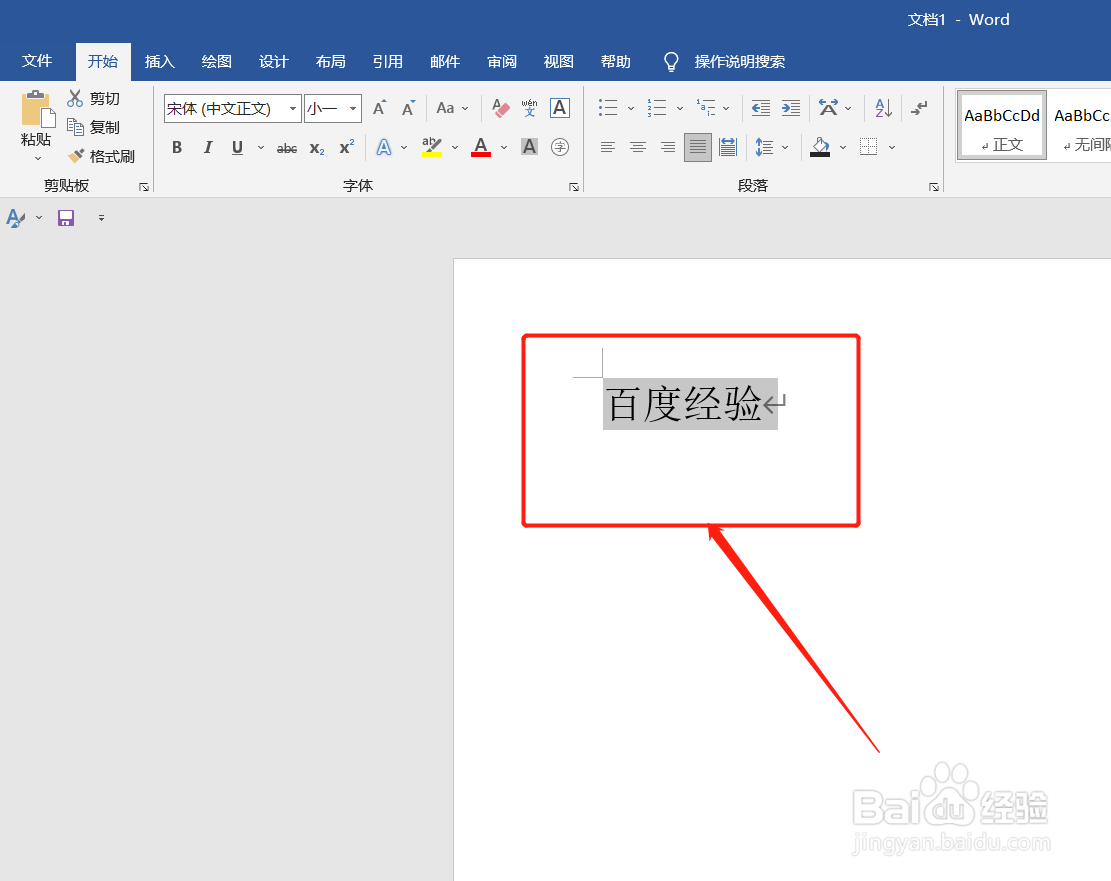This screenshot has height=881, width=1111.
Task: Save with the quick access floppy icon
Action: tap(66, 218)
